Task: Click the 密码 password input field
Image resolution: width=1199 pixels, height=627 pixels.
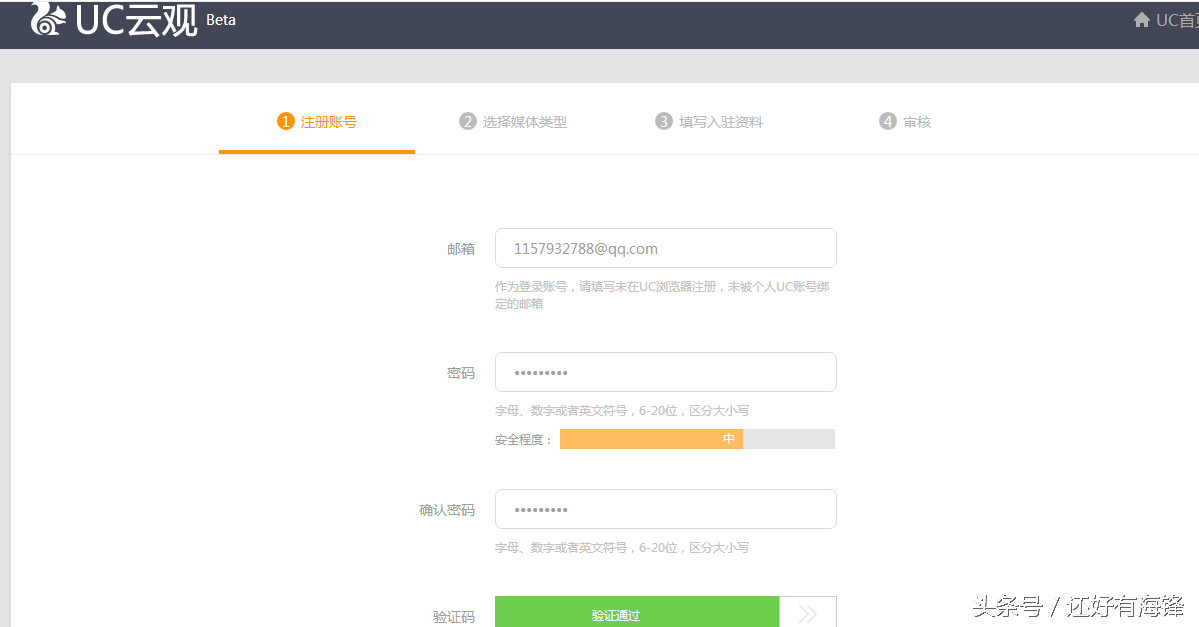Action: 665,371
